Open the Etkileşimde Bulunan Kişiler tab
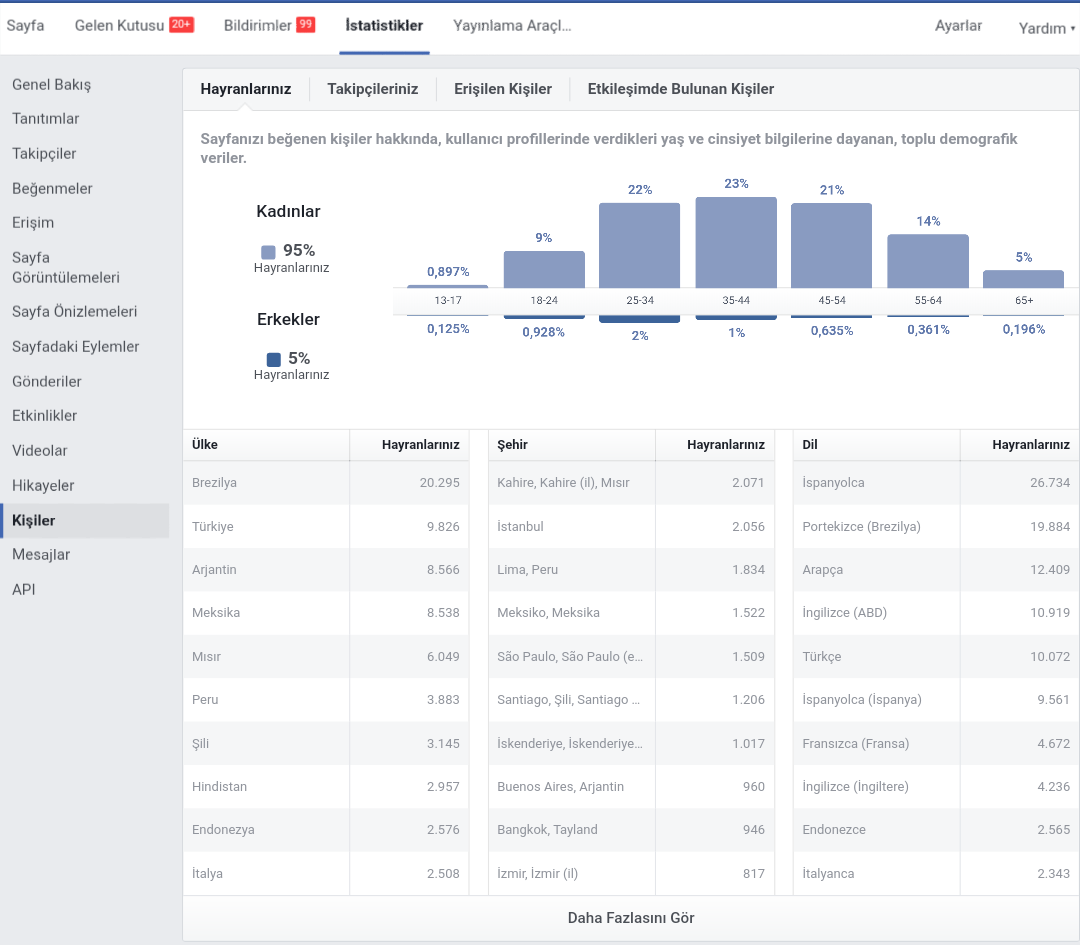 (681, 89)
